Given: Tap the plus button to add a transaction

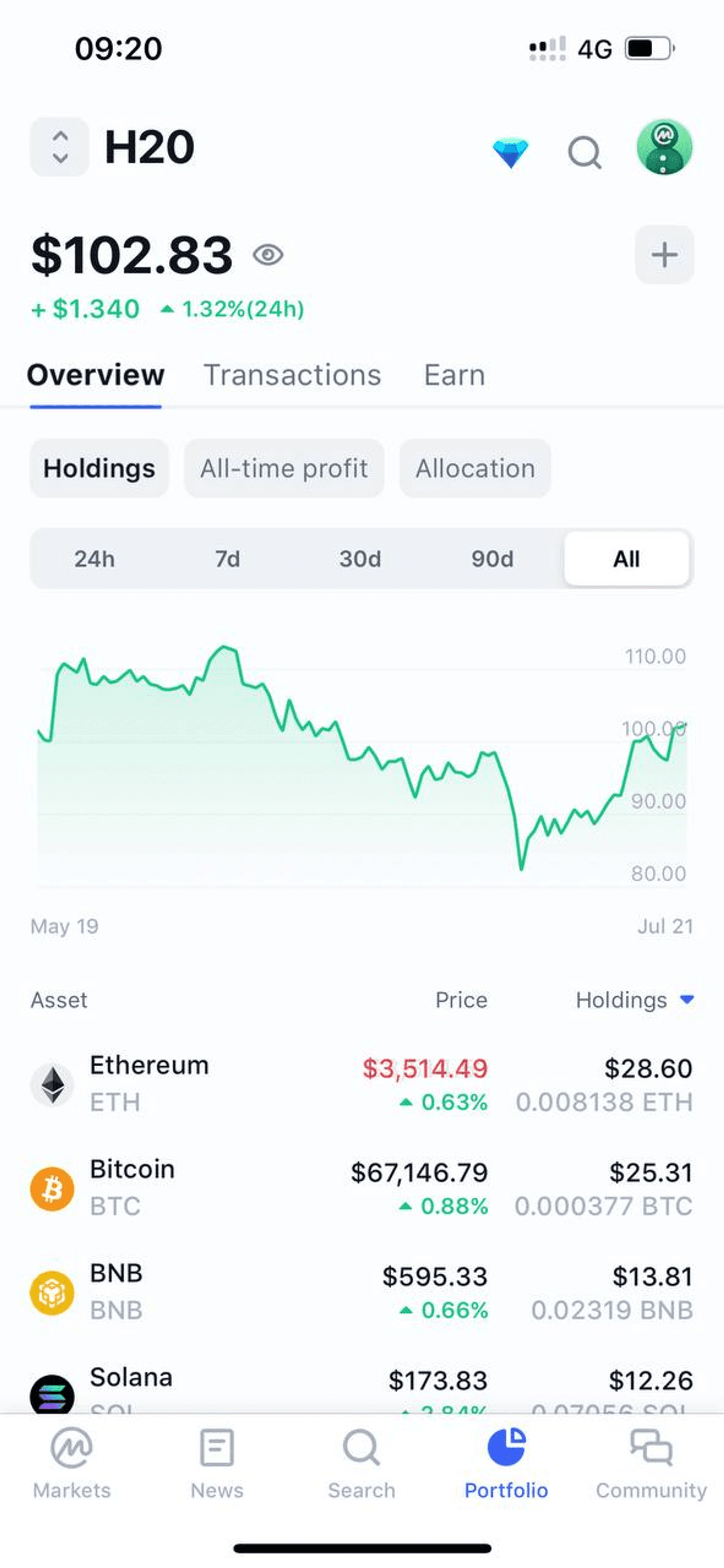Looking at the screenshot, I should 664,254.
